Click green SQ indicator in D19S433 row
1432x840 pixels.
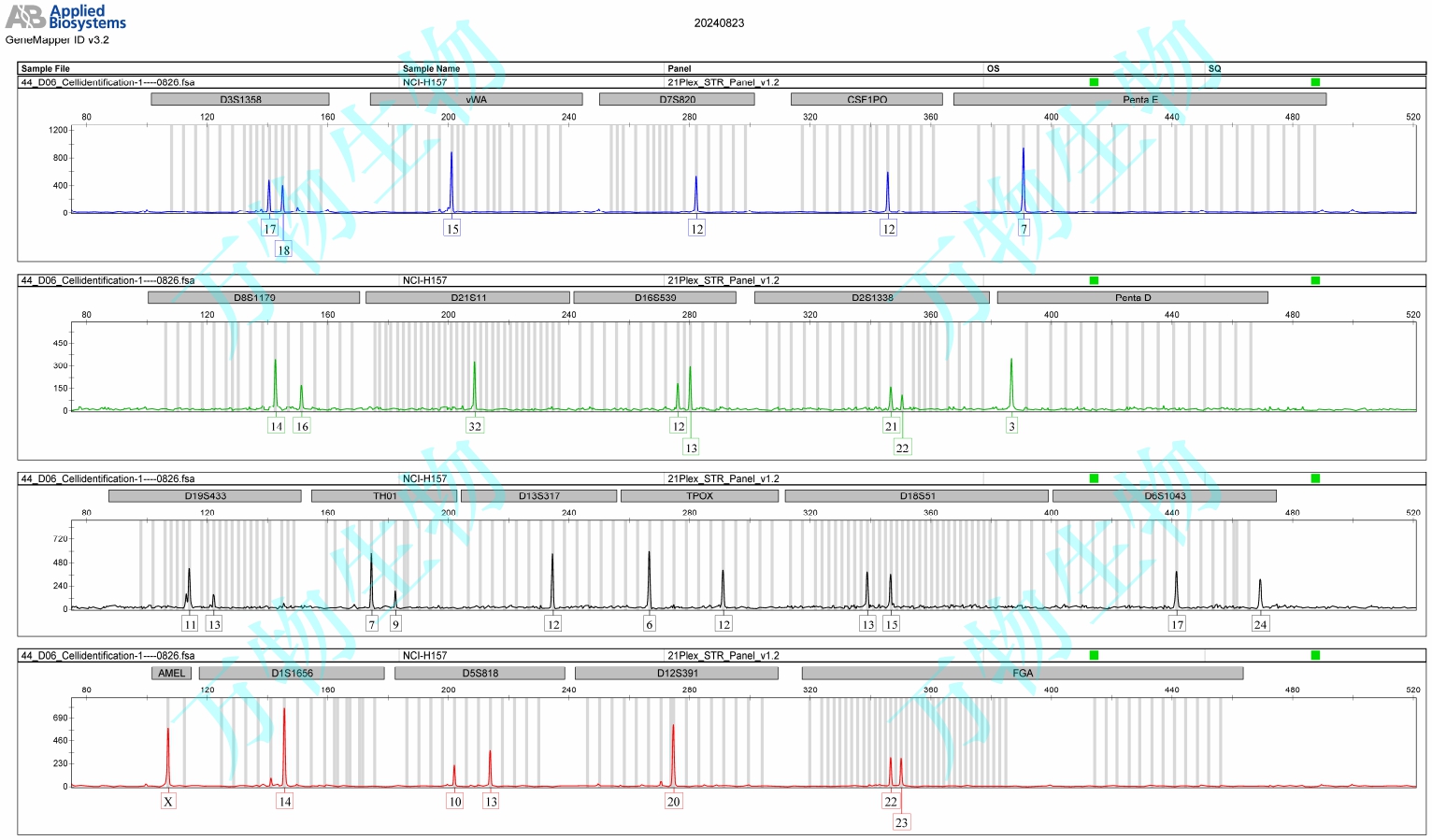point(1315,478)
